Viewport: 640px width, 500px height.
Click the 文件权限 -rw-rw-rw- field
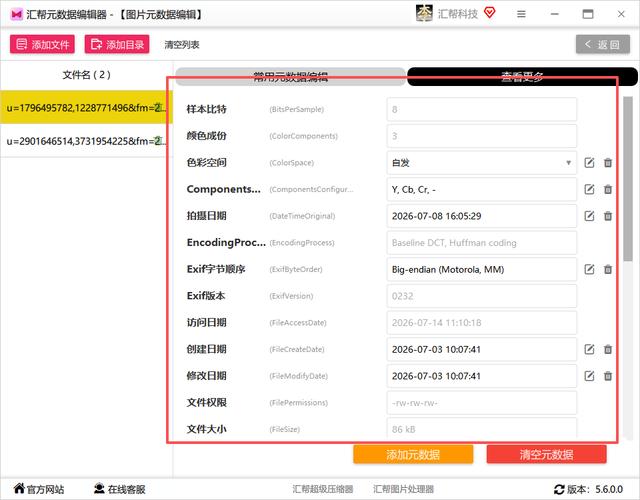(x=482, y=403)
